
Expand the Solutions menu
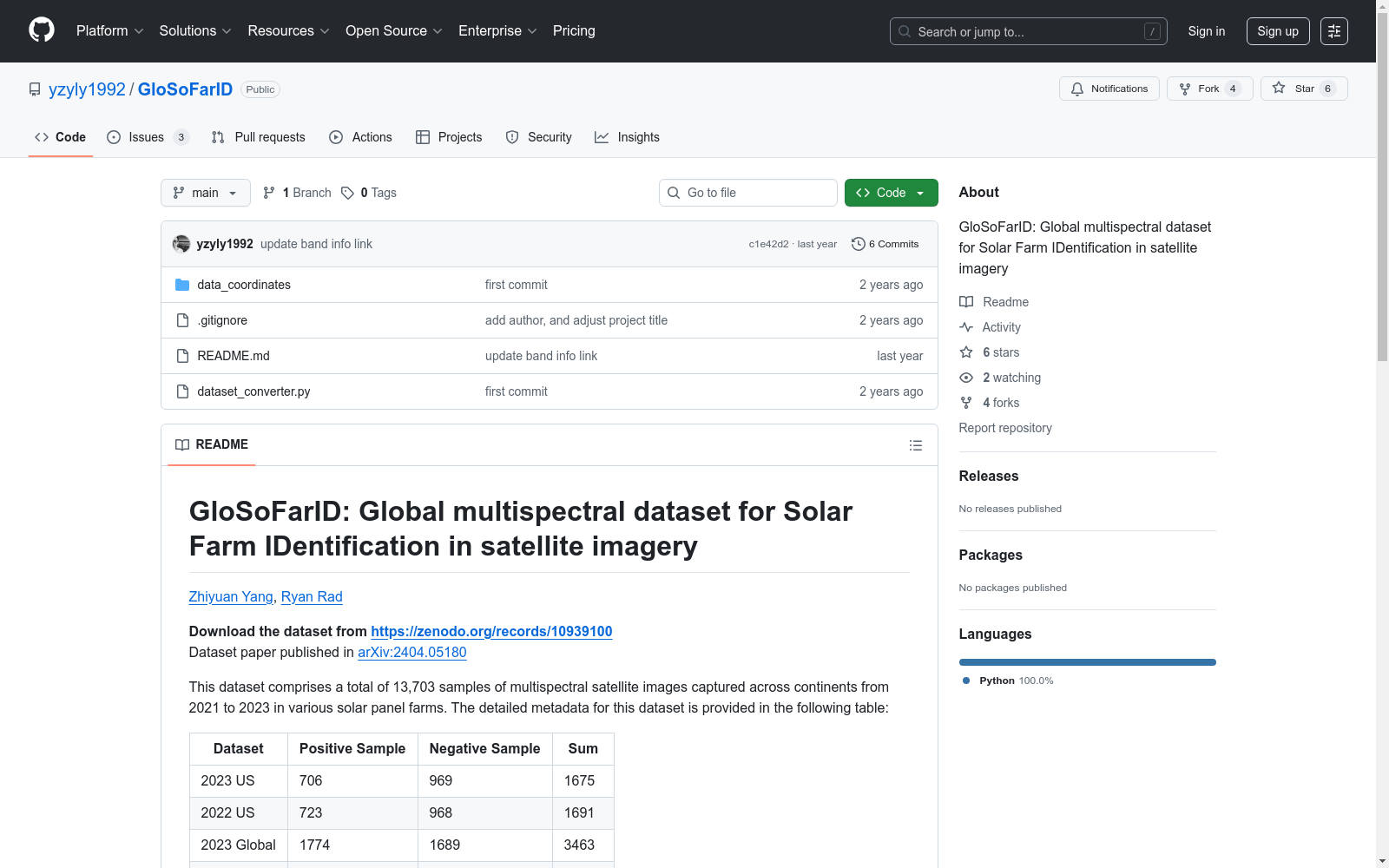pyautogui.click(x=195, y=30)
